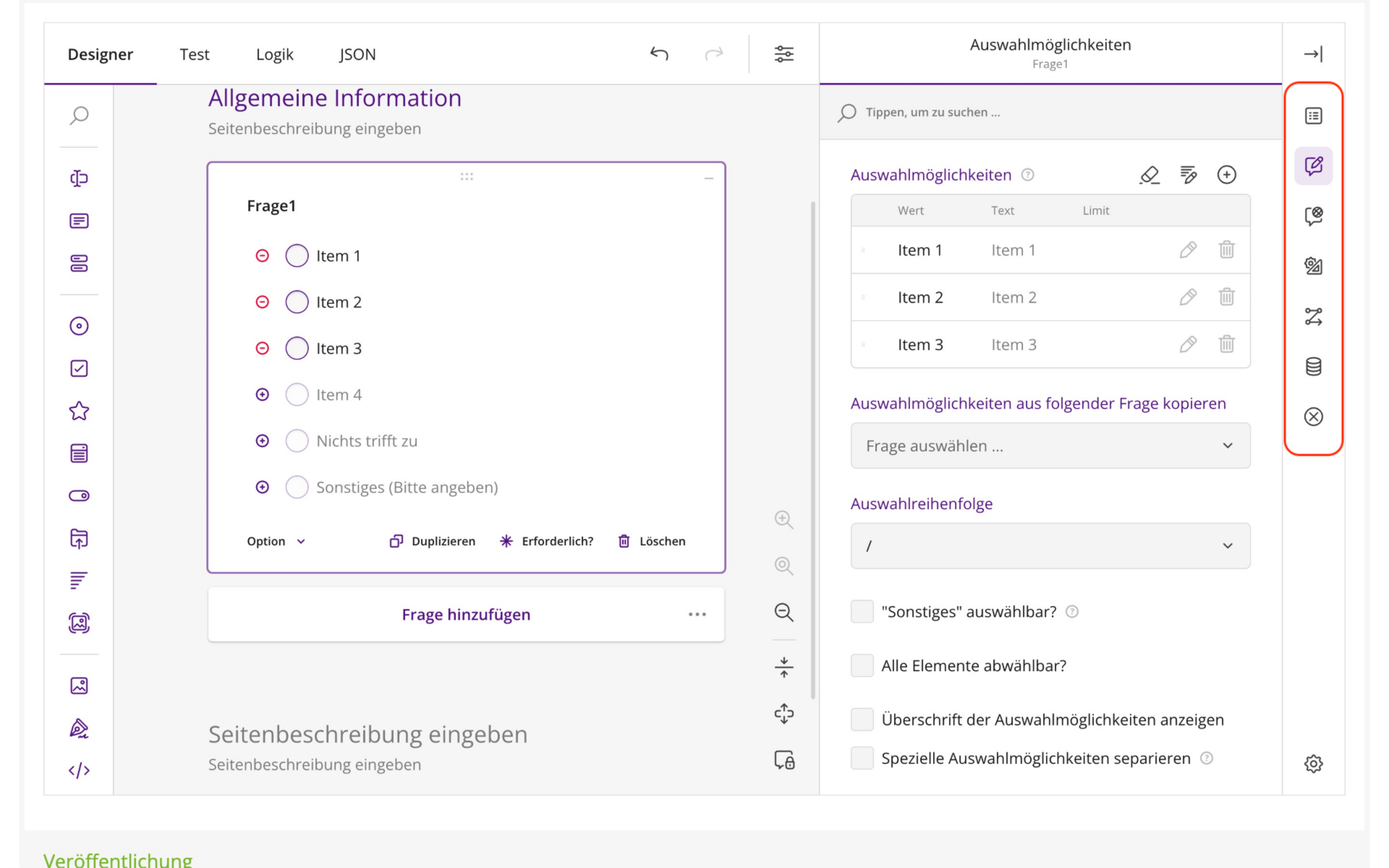Open the JSON tab
Viewport: 1389px width, 868px height.
(x=358, y=55)
